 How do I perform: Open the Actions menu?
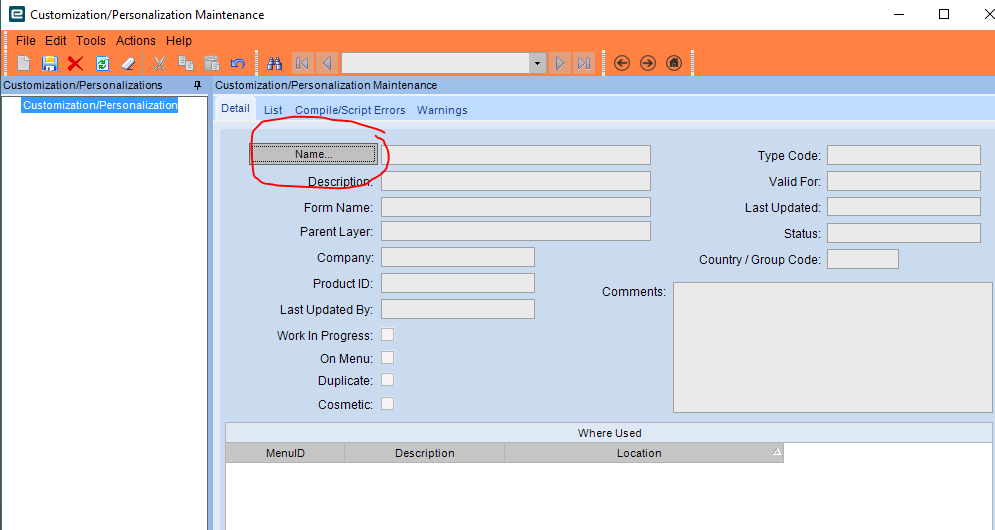tap(135, 41)
